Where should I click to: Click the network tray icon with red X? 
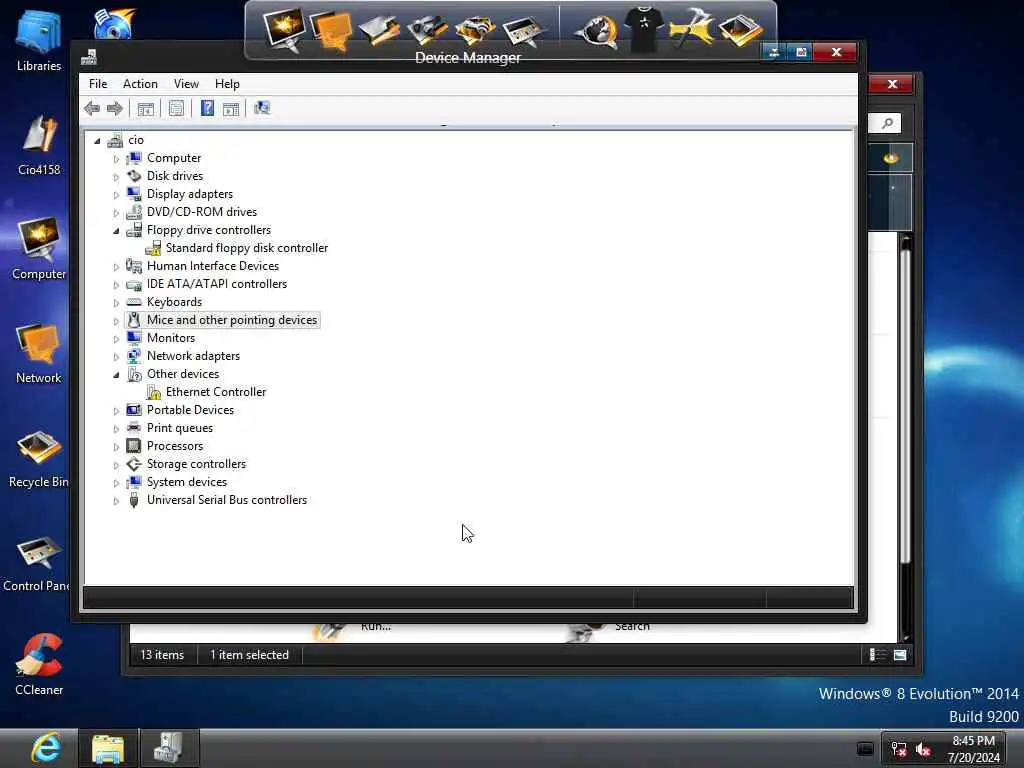899,749
